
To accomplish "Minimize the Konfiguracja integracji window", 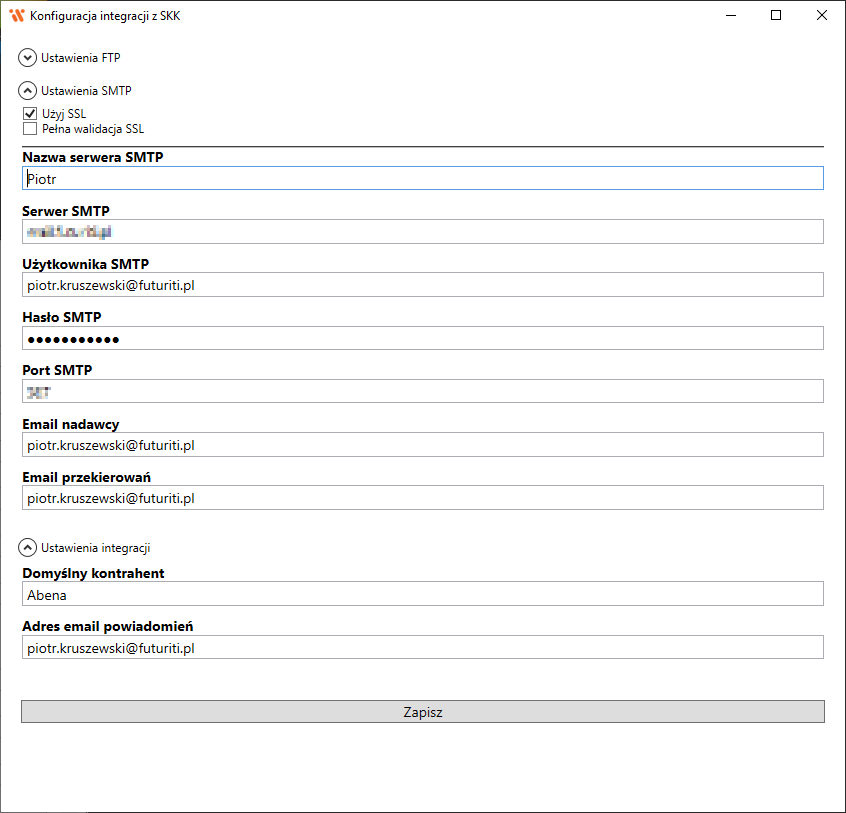I will (731, 16).
